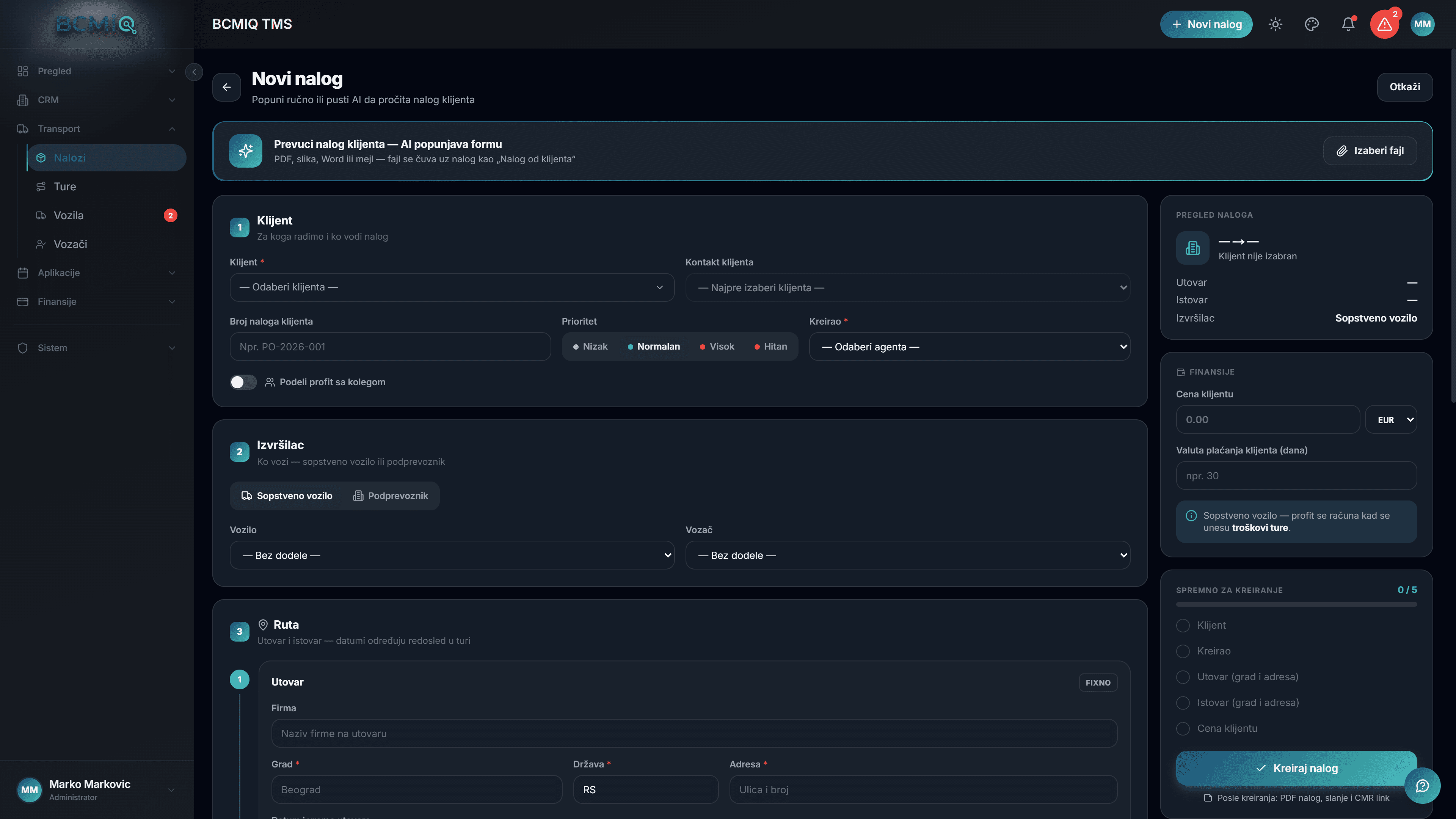
Task: Click the location pin icon by Ruta
Action: coord(263,624)
